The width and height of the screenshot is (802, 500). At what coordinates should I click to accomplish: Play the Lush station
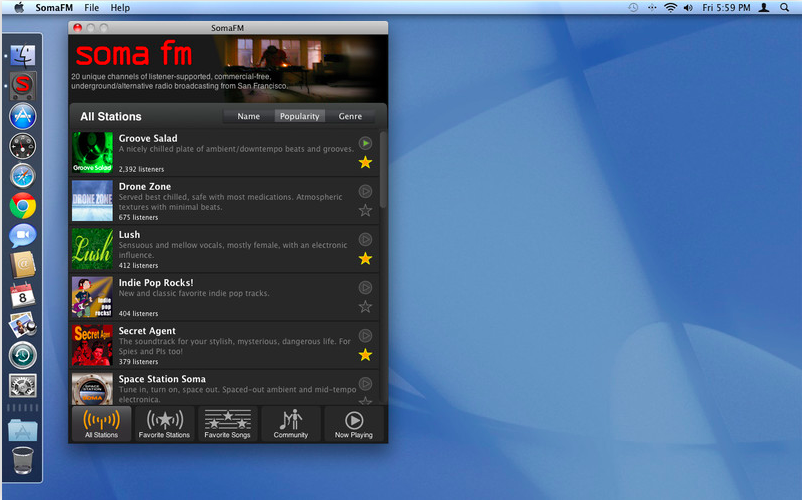pyautogui.click(x=365, y=239)
